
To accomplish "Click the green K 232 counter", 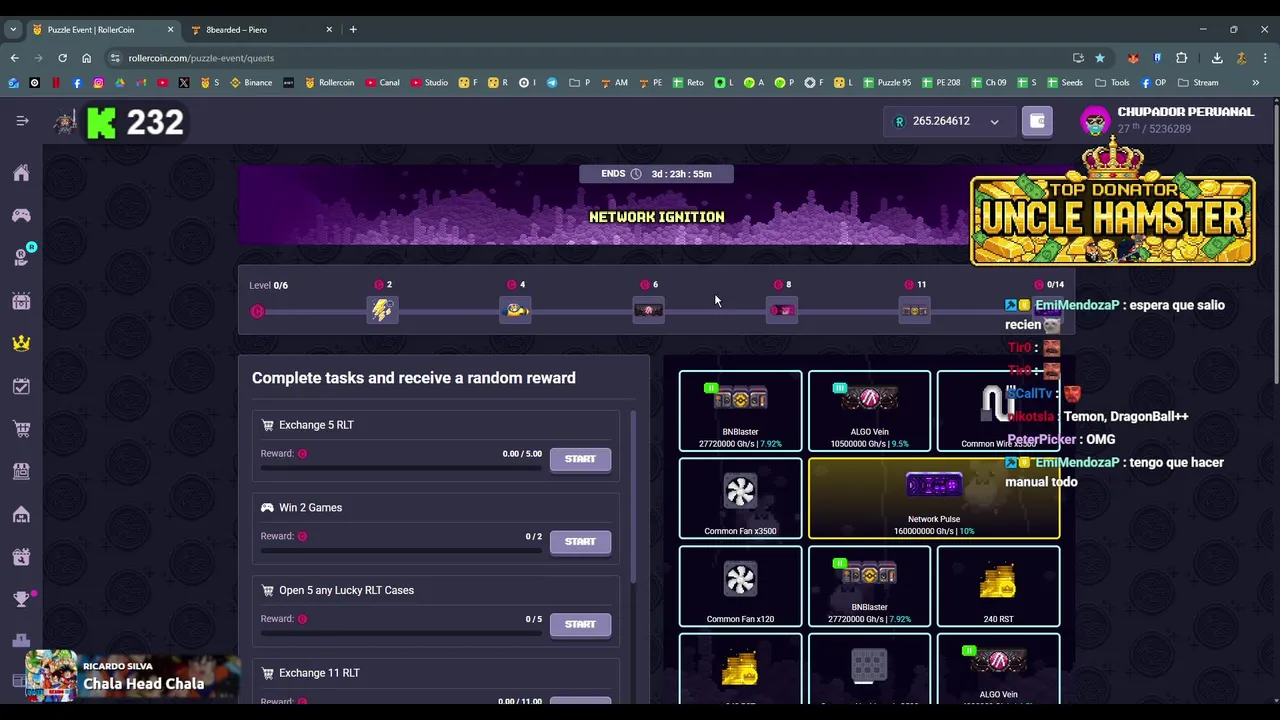I will point(135,122).
